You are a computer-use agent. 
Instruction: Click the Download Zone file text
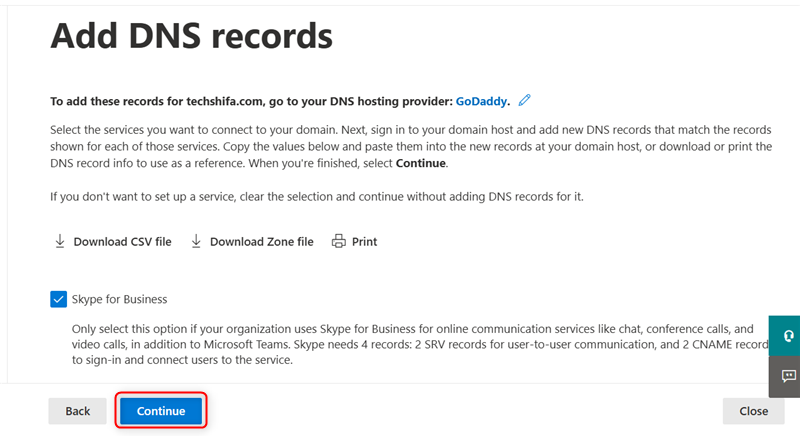tap(261, 242)
